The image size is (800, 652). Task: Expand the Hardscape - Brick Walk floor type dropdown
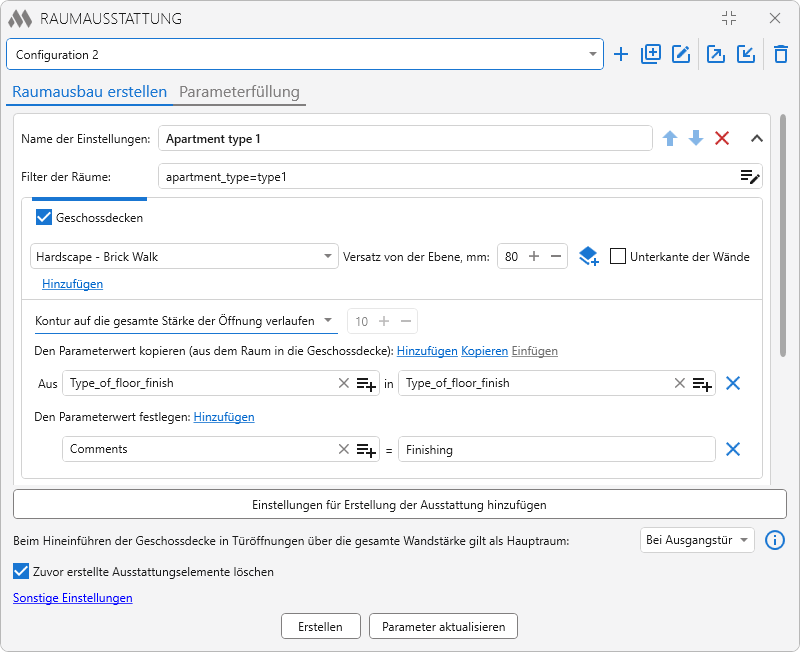184,256
